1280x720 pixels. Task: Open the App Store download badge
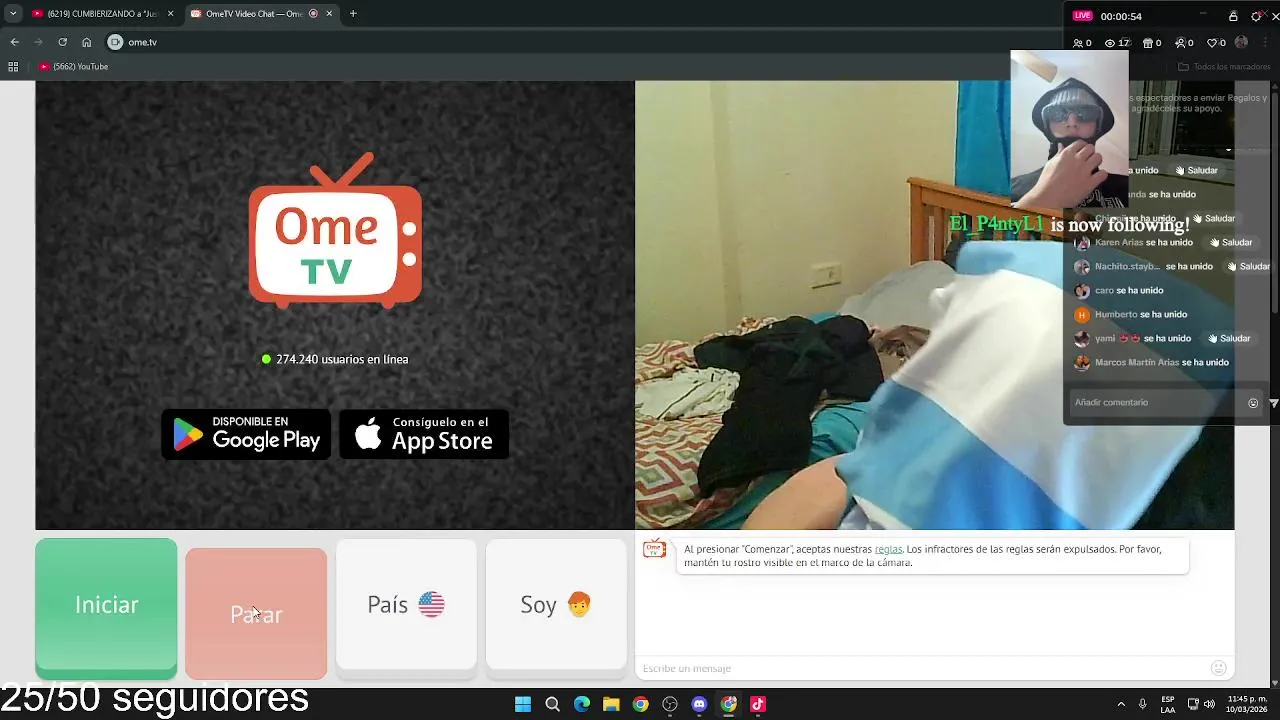pos(424,434)
